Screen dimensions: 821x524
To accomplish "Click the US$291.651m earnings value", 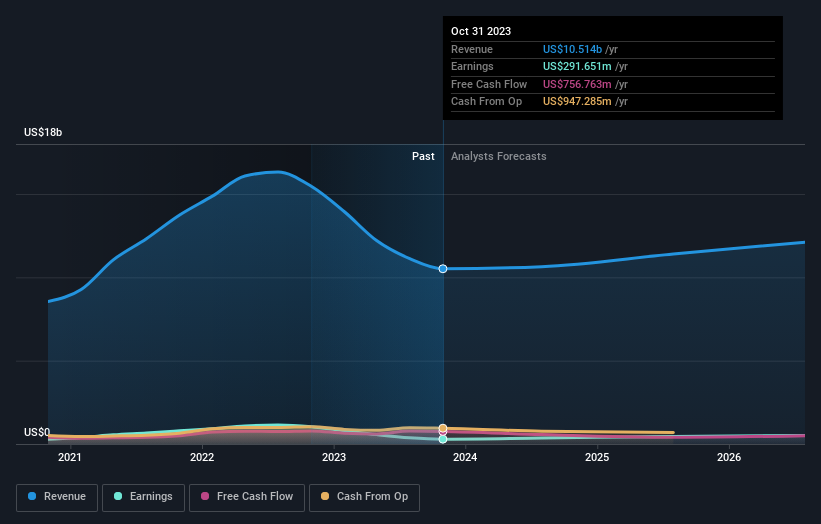I will (x=577, y=66).
